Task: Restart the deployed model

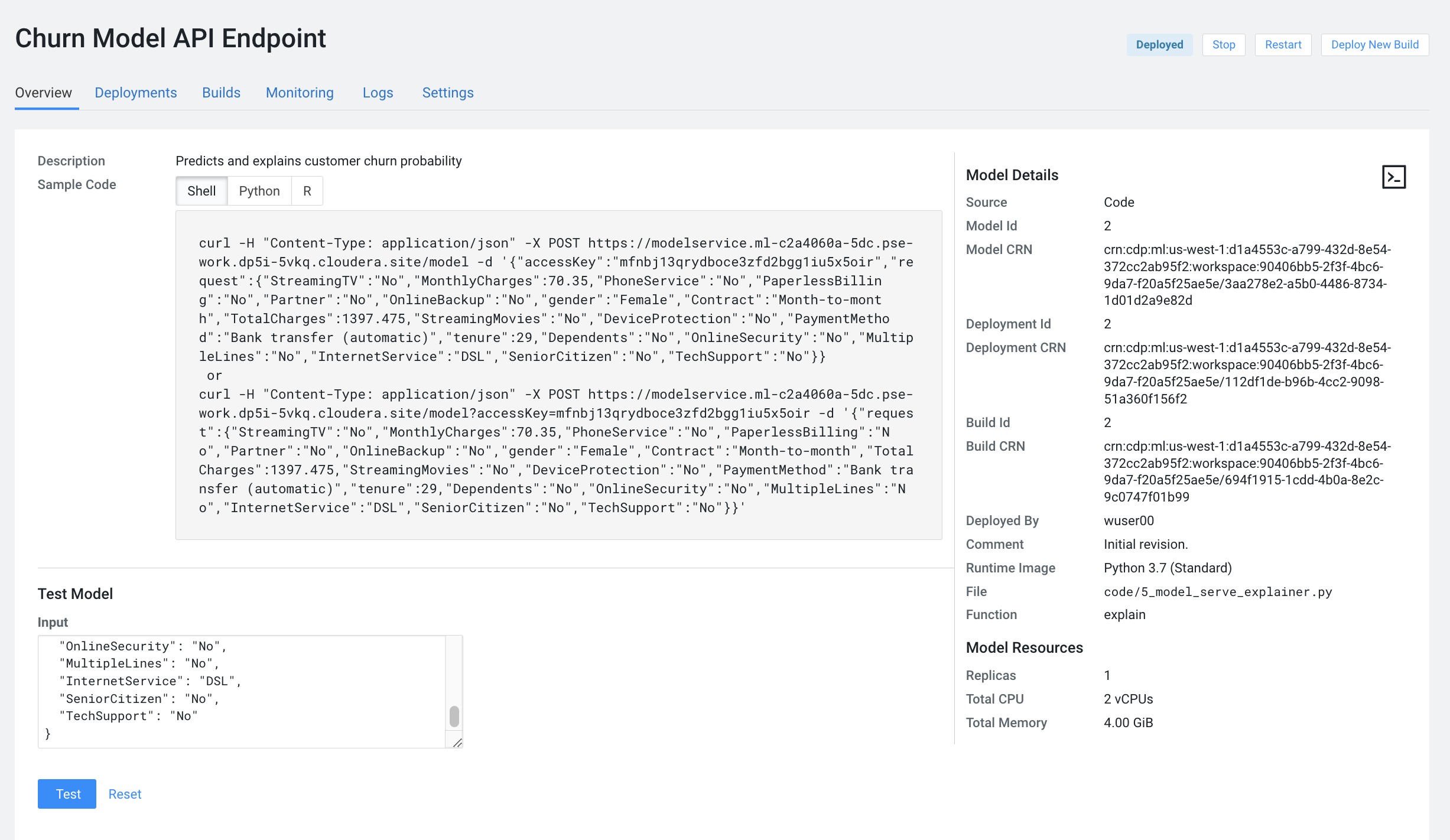Action: [1283, 45]
